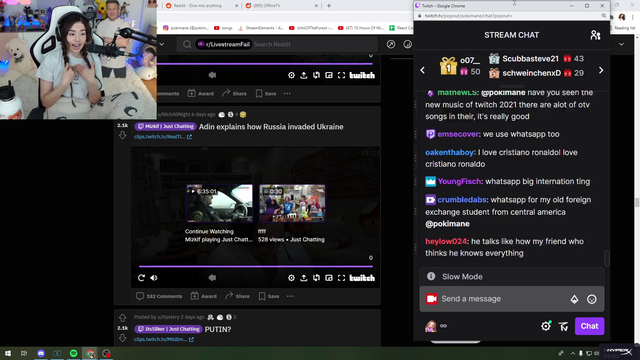640x360 pixels.
Task: Open the Adin post clips.twitch.tv link
Action: coord(163,137)
